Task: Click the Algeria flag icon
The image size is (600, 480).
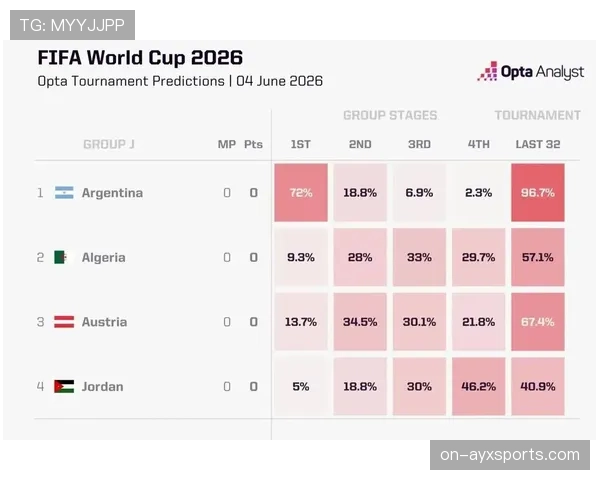Action: click(x=64, y=257)
